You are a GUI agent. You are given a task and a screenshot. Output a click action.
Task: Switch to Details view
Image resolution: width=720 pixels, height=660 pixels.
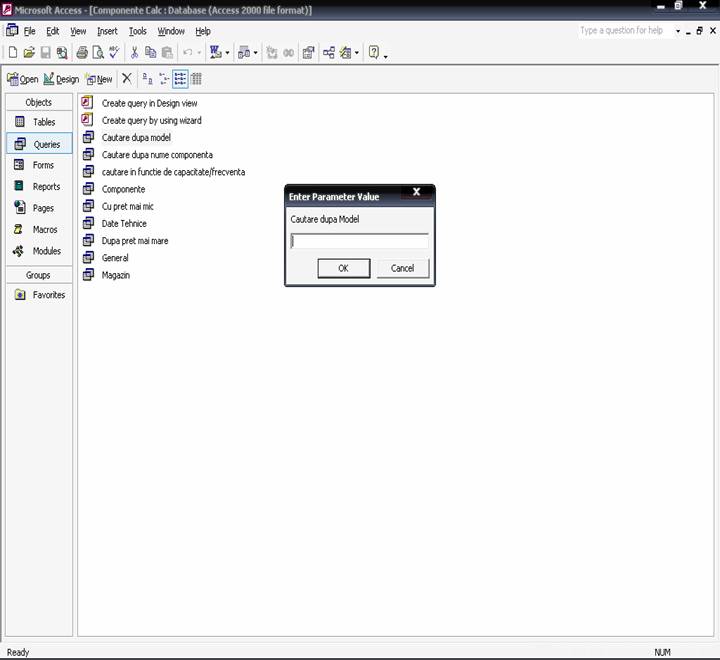tap(196, 79)
